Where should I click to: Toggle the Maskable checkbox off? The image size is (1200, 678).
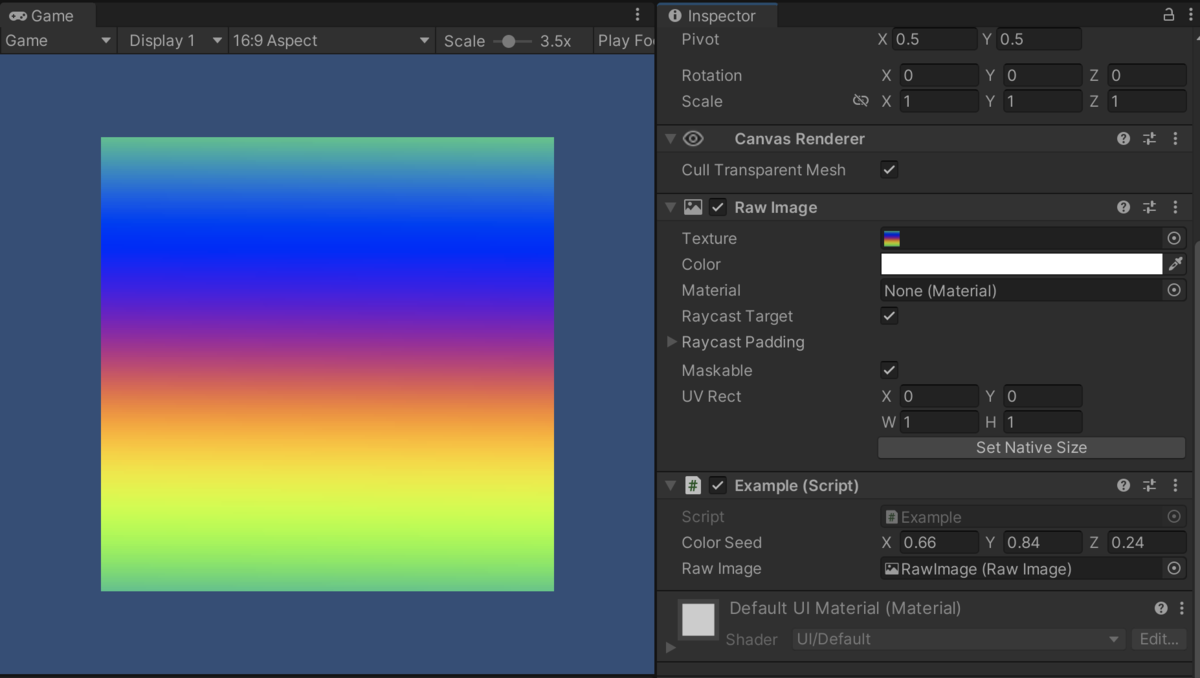click(x=889, y=369)
